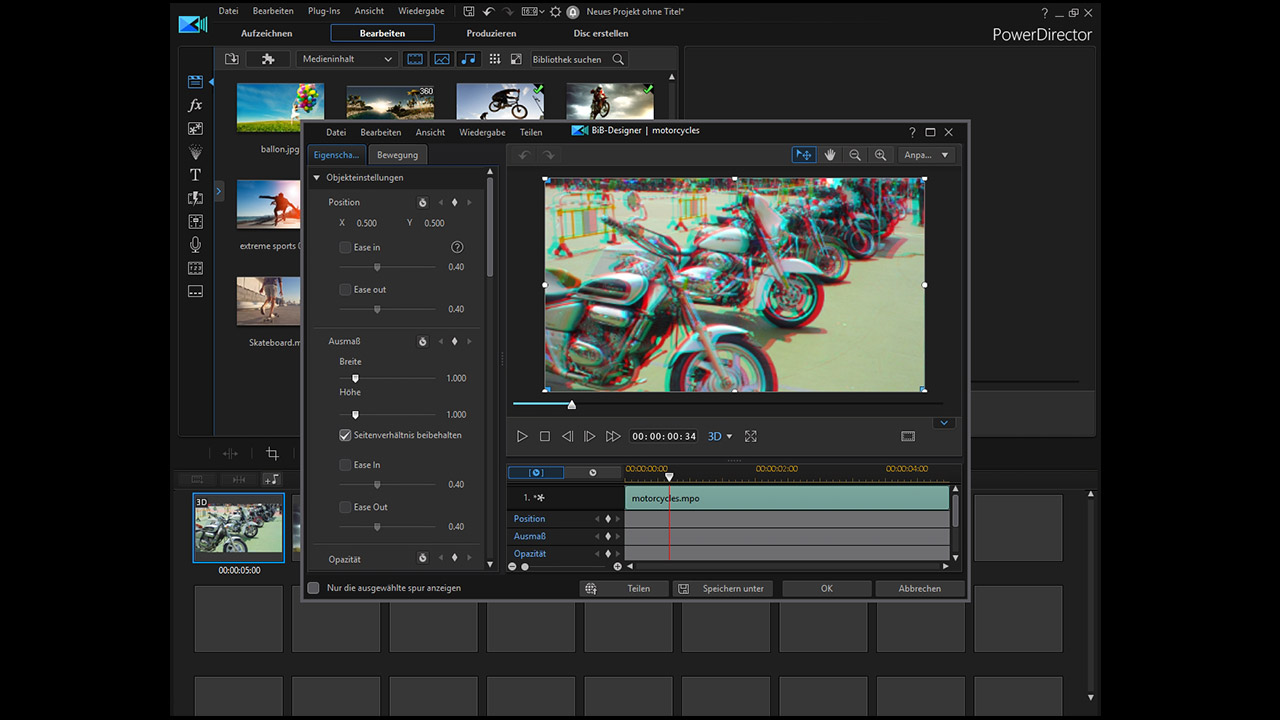Open the Anpa... zoom fit dropdown
1280x720 pixels.
click(x=927, y=155)
